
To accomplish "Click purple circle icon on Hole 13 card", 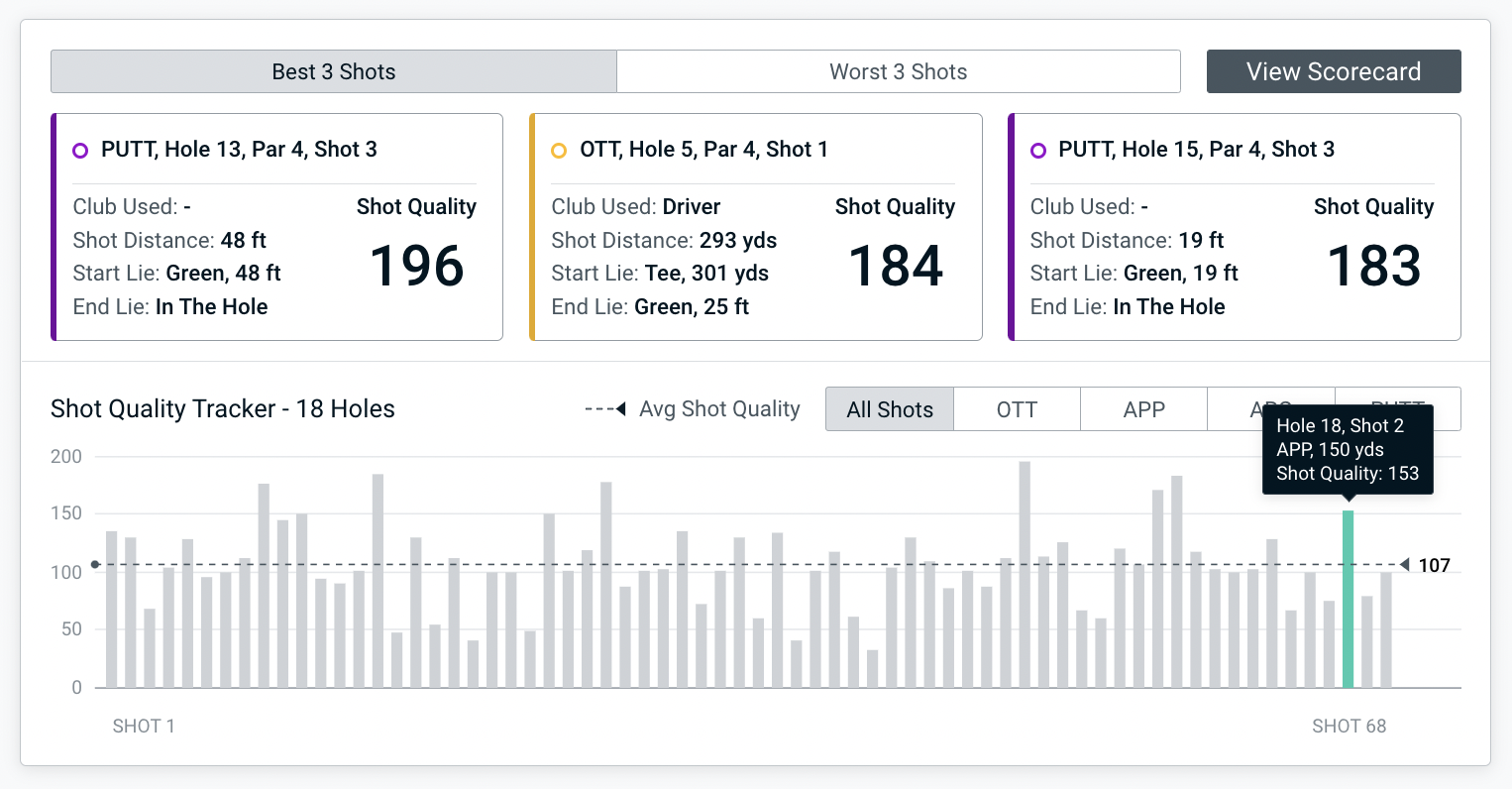I will [x=80, y=151].
